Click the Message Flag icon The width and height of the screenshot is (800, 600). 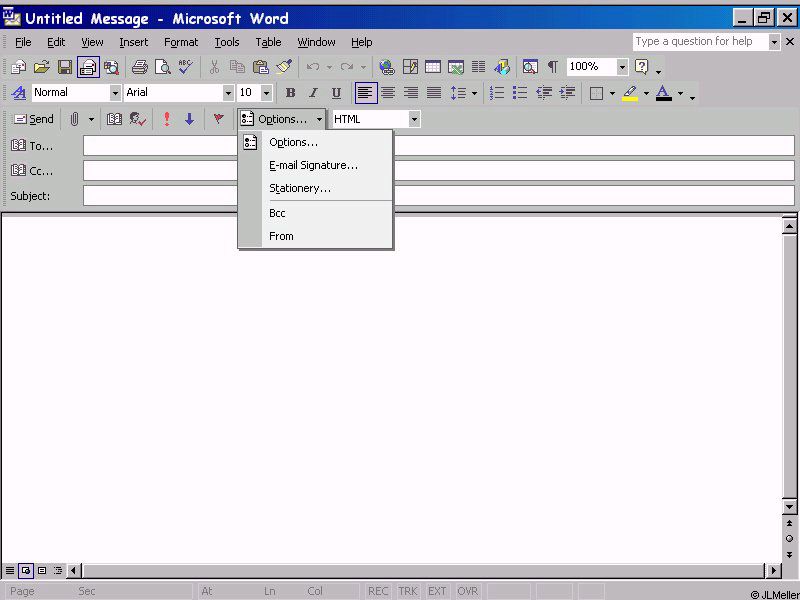(x=218, y=119)
